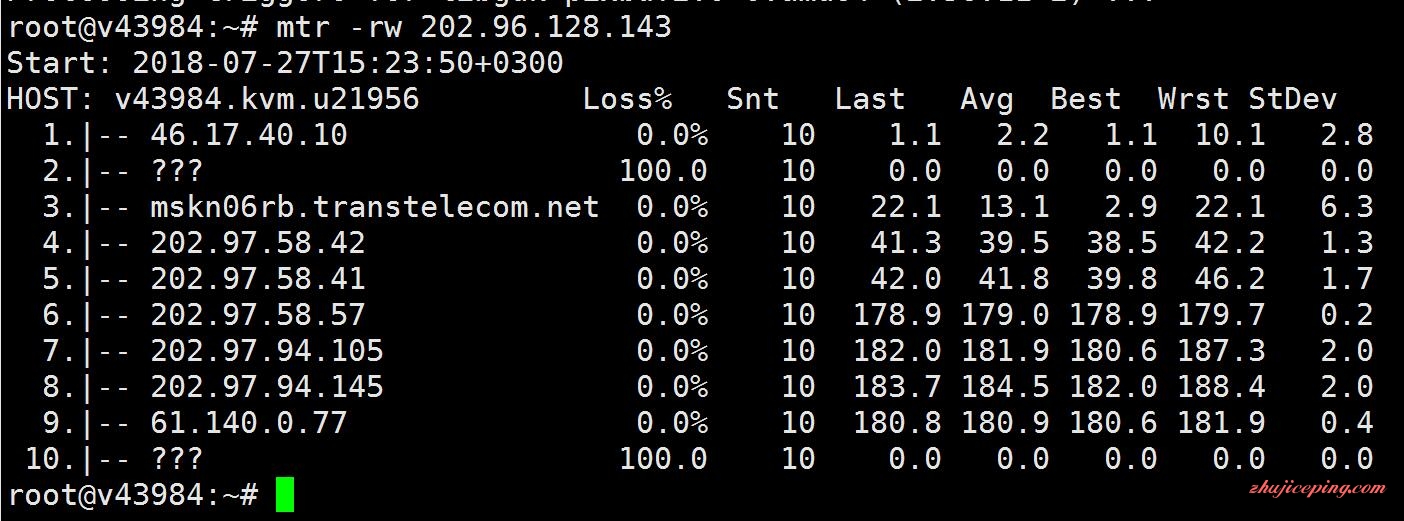Click the Avg column header

coord(987,100)
